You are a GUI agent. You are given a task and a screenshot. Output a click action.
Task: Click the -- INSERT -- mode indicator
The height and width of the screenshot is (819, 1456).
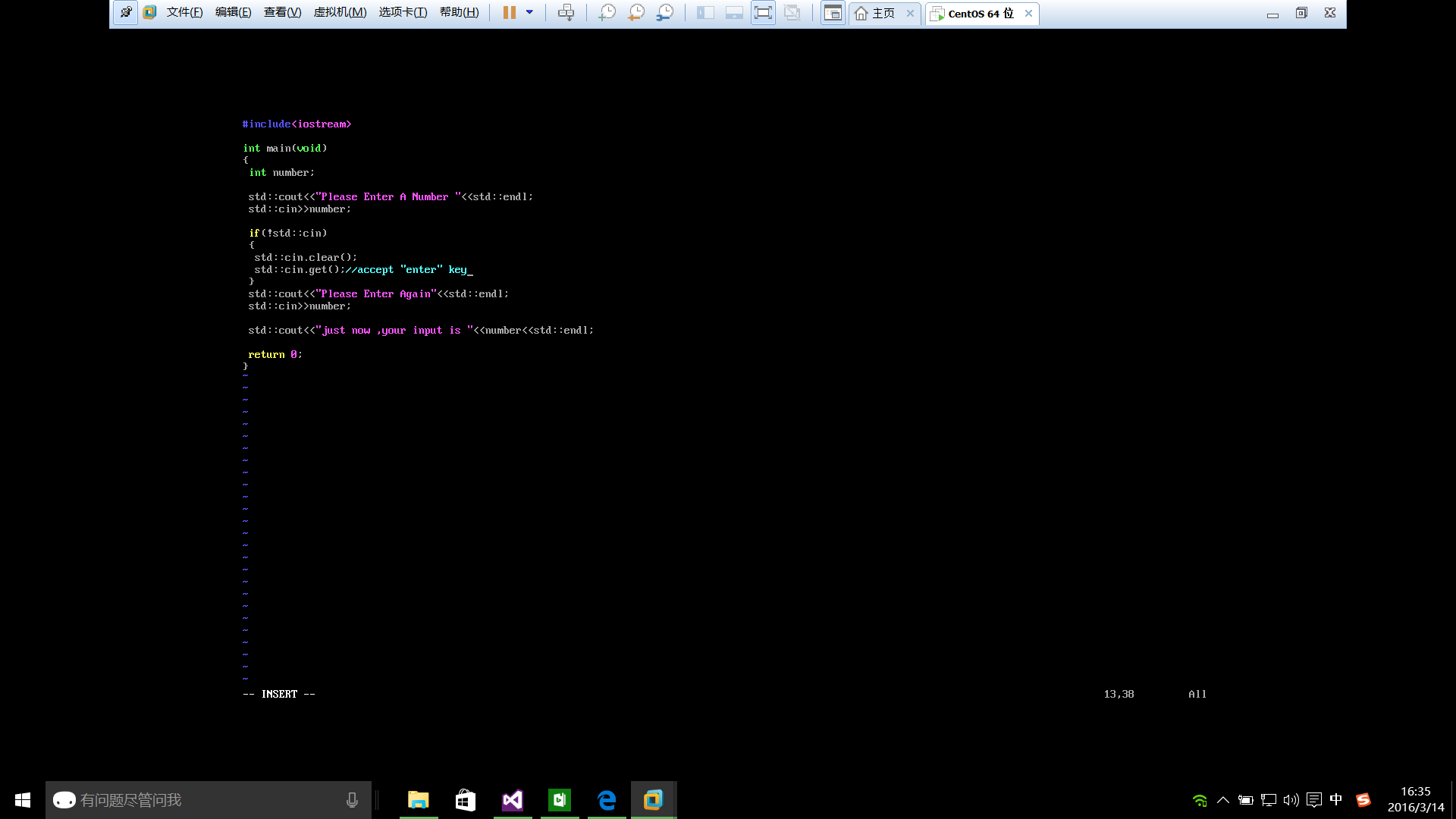pos(279,694)
